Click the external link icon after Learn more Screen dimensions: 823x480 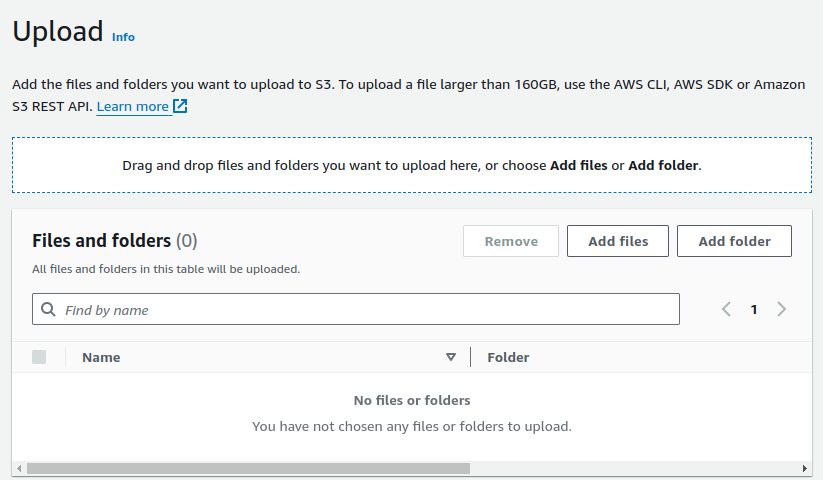coord(180,106)
